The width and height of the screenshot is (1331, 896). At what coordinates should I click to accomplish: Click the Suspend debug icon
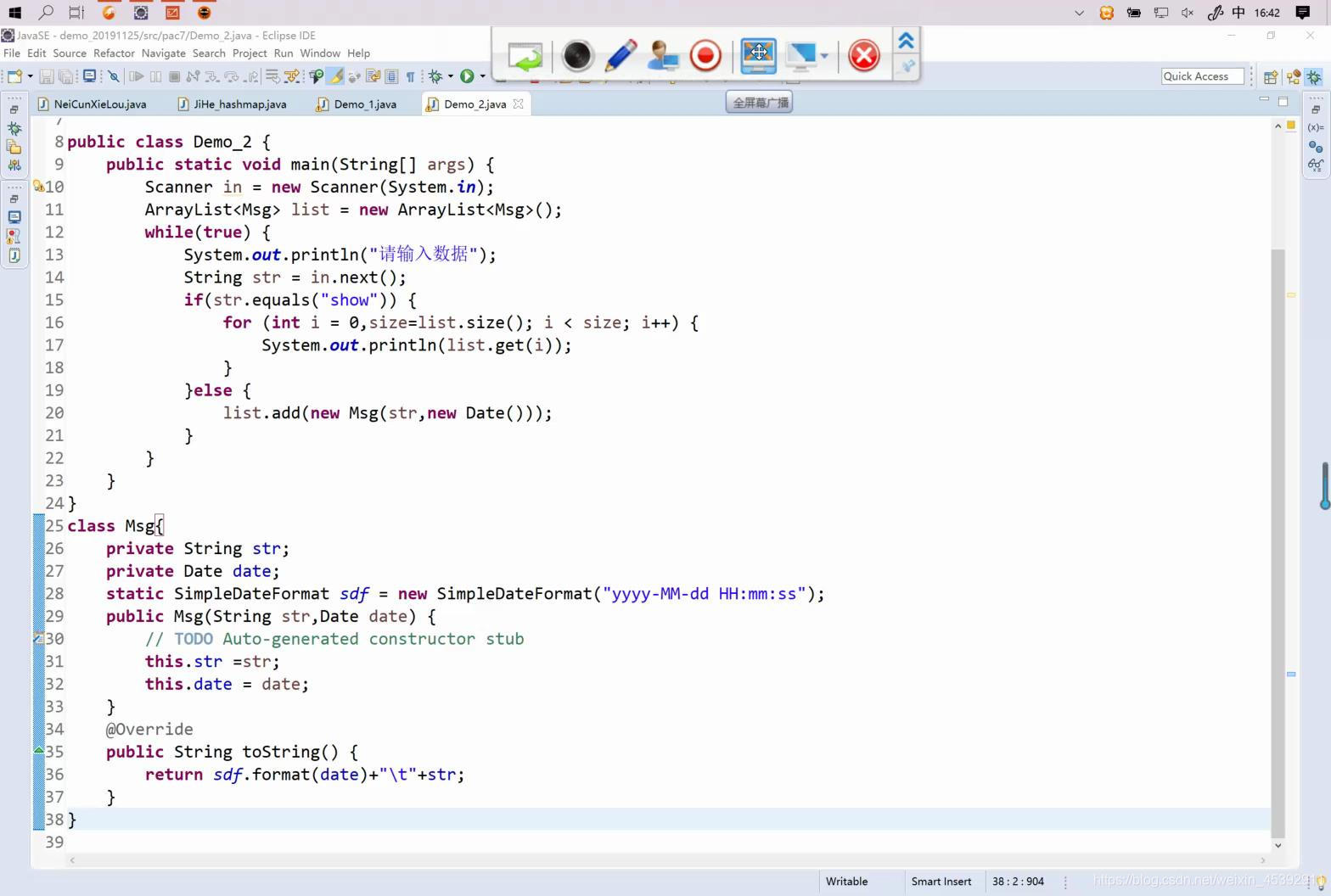(155, 76)
